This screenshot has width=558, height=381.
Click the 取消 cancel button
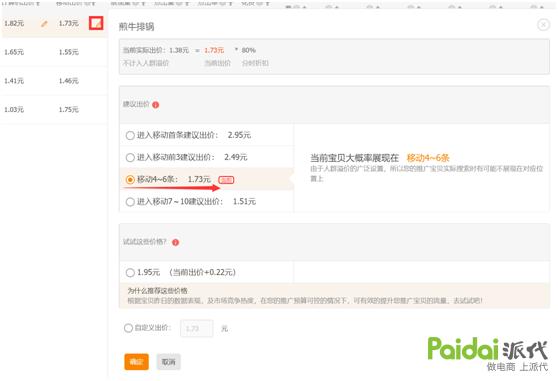pos(169,362)
